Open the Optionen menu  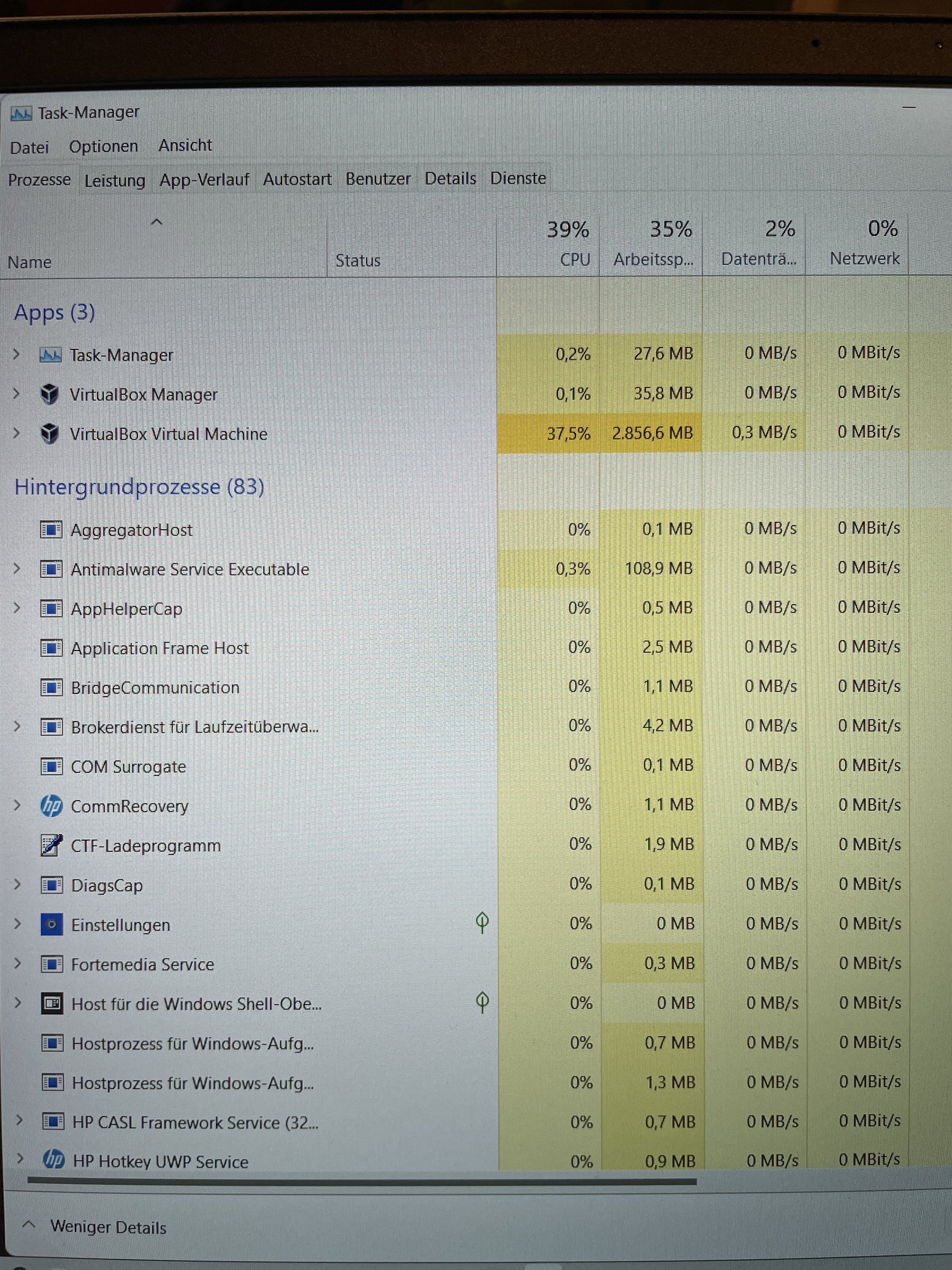pos(103,147)
